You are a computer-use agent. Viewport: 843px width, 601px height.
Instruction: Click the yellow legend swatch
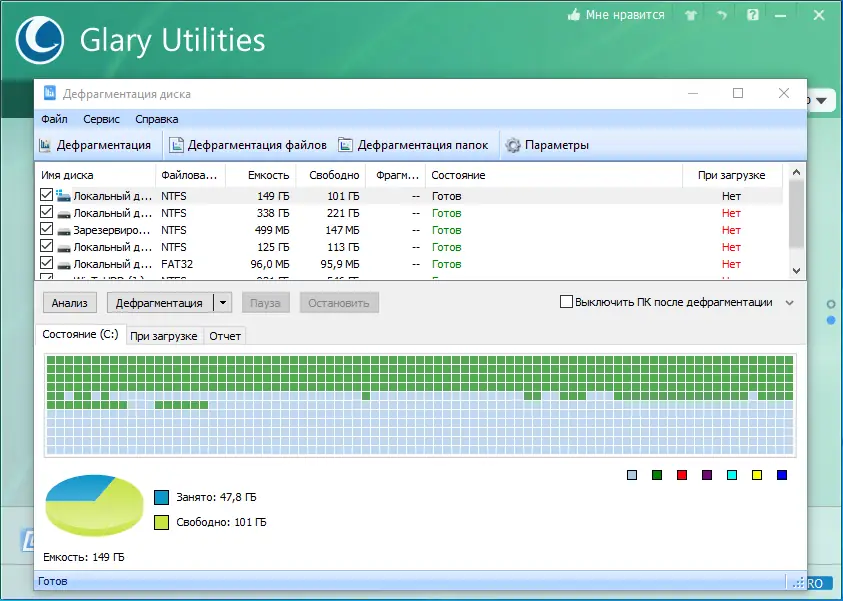pyautogui.click(x=757, y=475)
